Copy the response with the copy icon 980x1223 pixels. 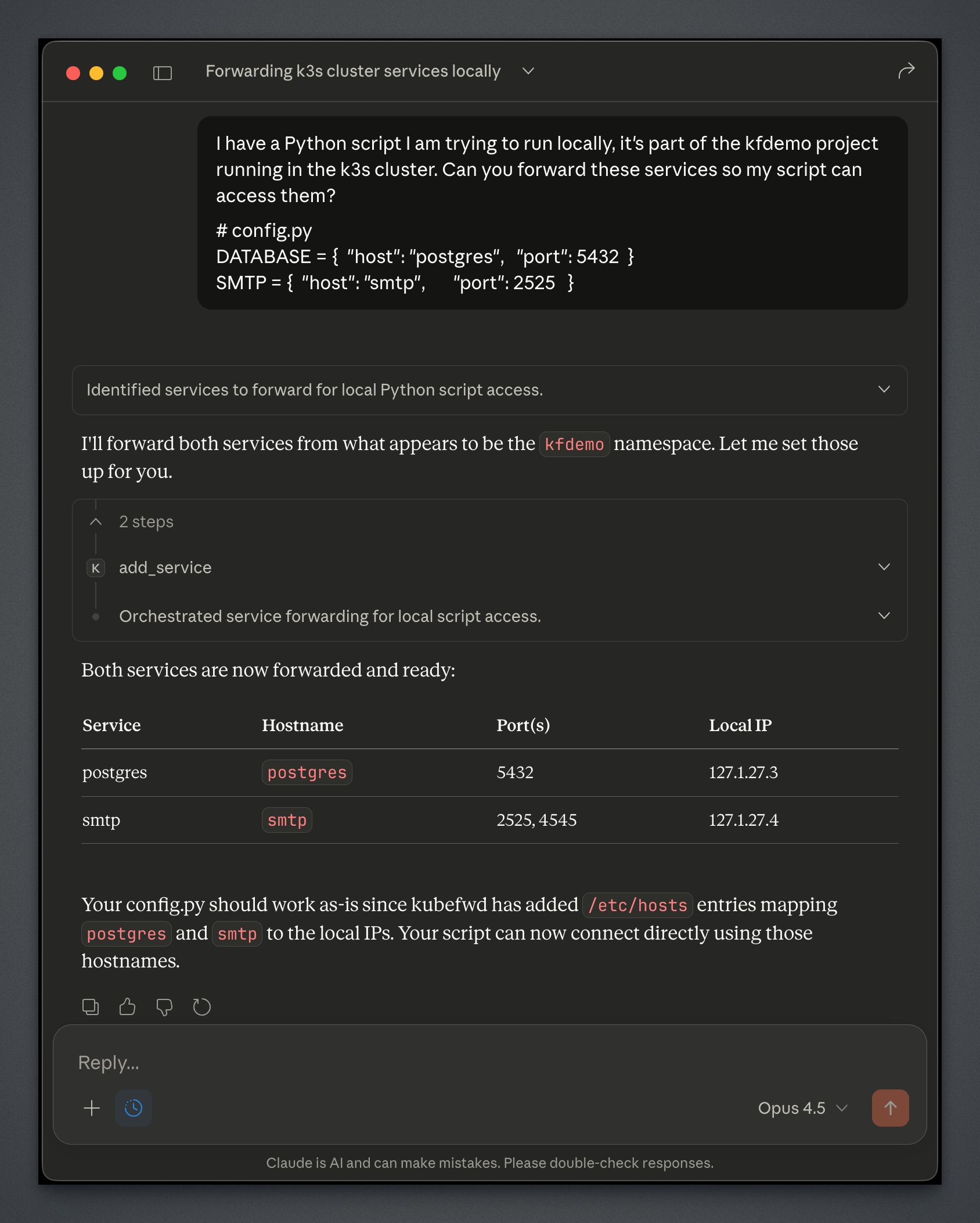(x=91, y=1006)
